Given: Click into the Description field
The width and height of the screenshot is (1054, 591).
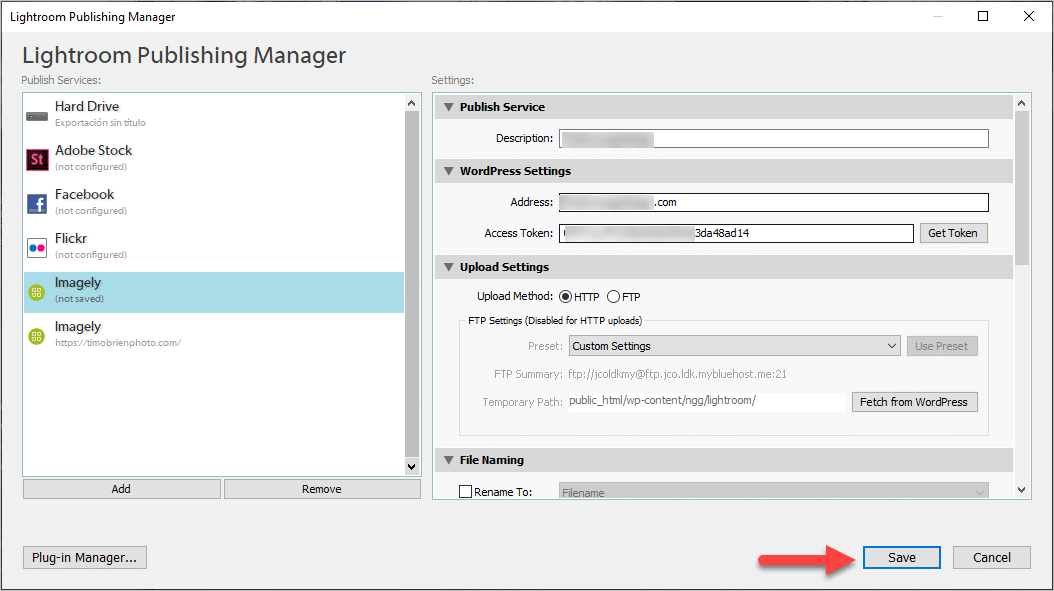Looking at the screenshot, I should point(774,139).
